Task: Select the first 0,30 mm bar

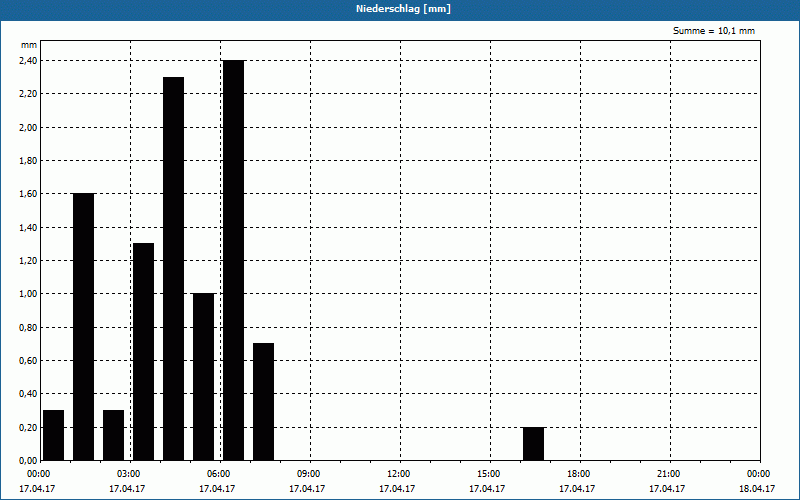Action: [x=54, y=435]
